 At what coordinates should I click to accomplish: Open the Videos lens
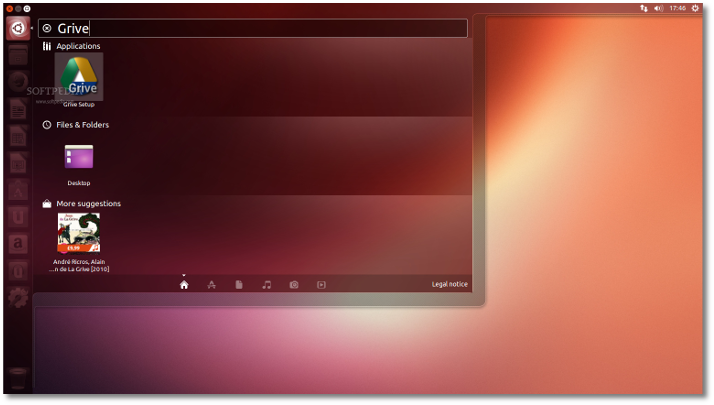pos(321,285)
